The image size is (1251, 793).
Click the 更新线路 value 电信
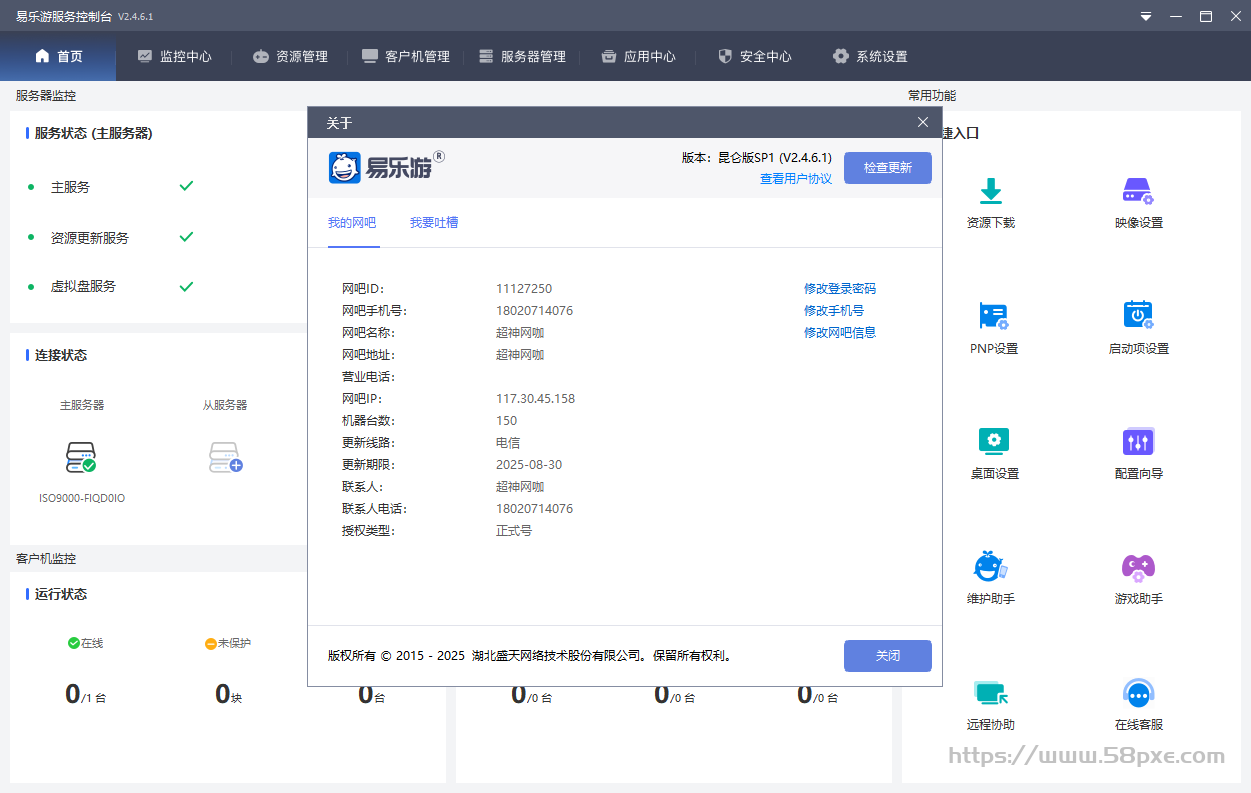pos(508,442)
